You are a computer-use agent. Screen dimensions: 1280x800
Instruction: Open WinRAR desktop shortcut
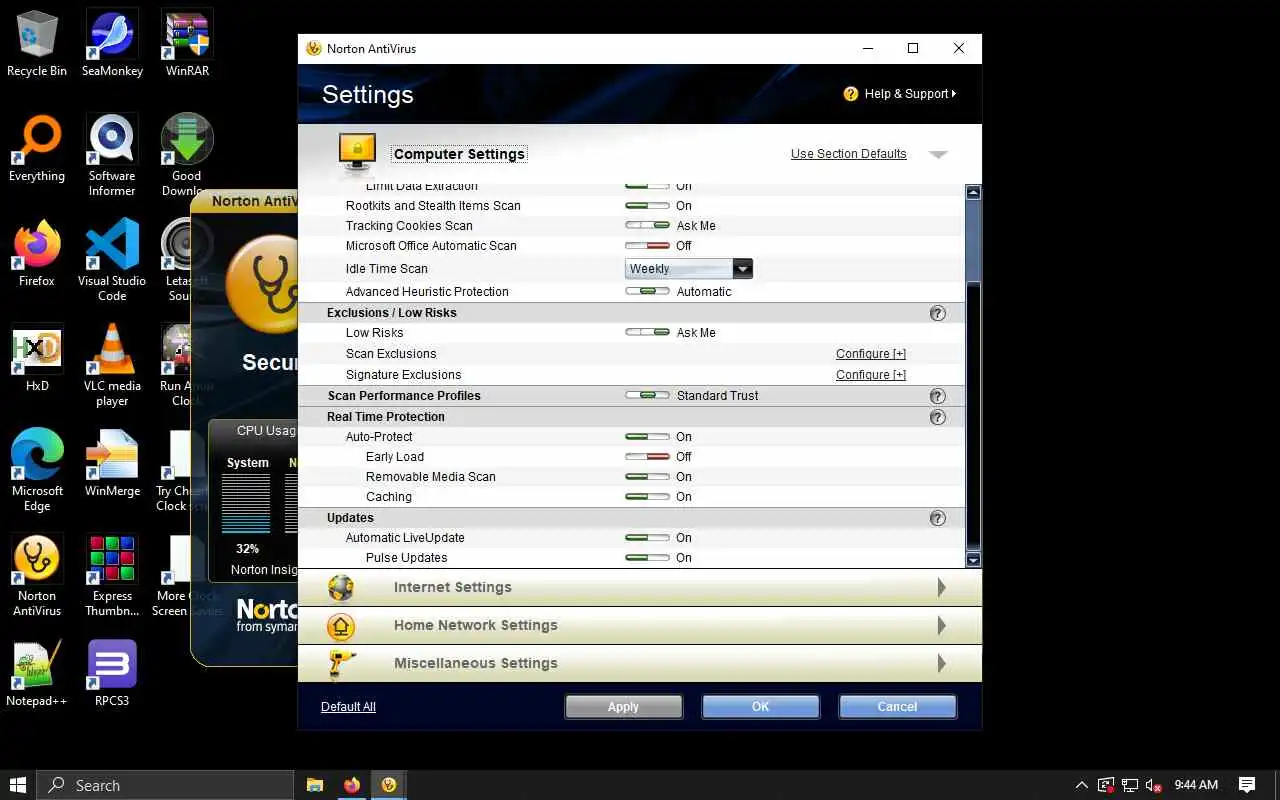pos(187,44)
